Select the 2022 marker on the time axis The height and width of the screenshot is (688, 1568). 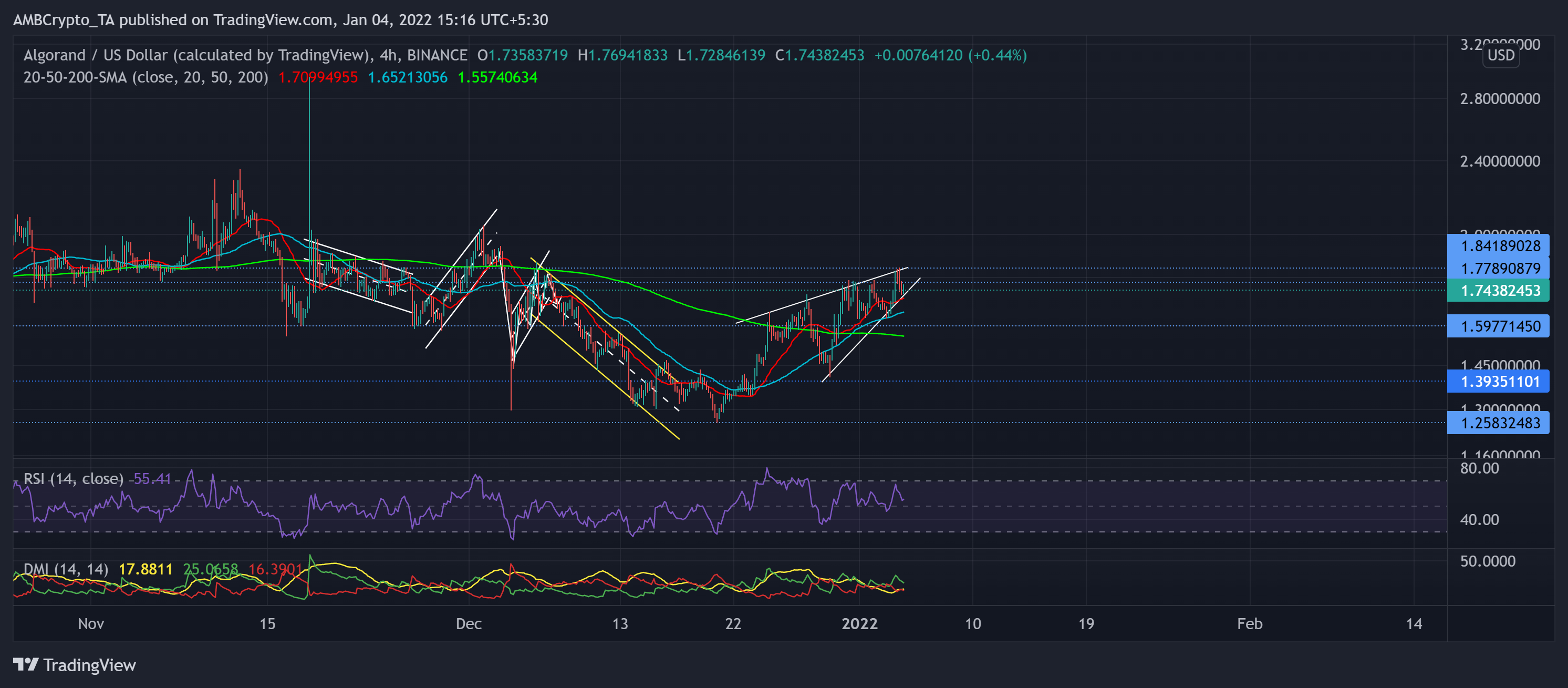coord(859,623)
